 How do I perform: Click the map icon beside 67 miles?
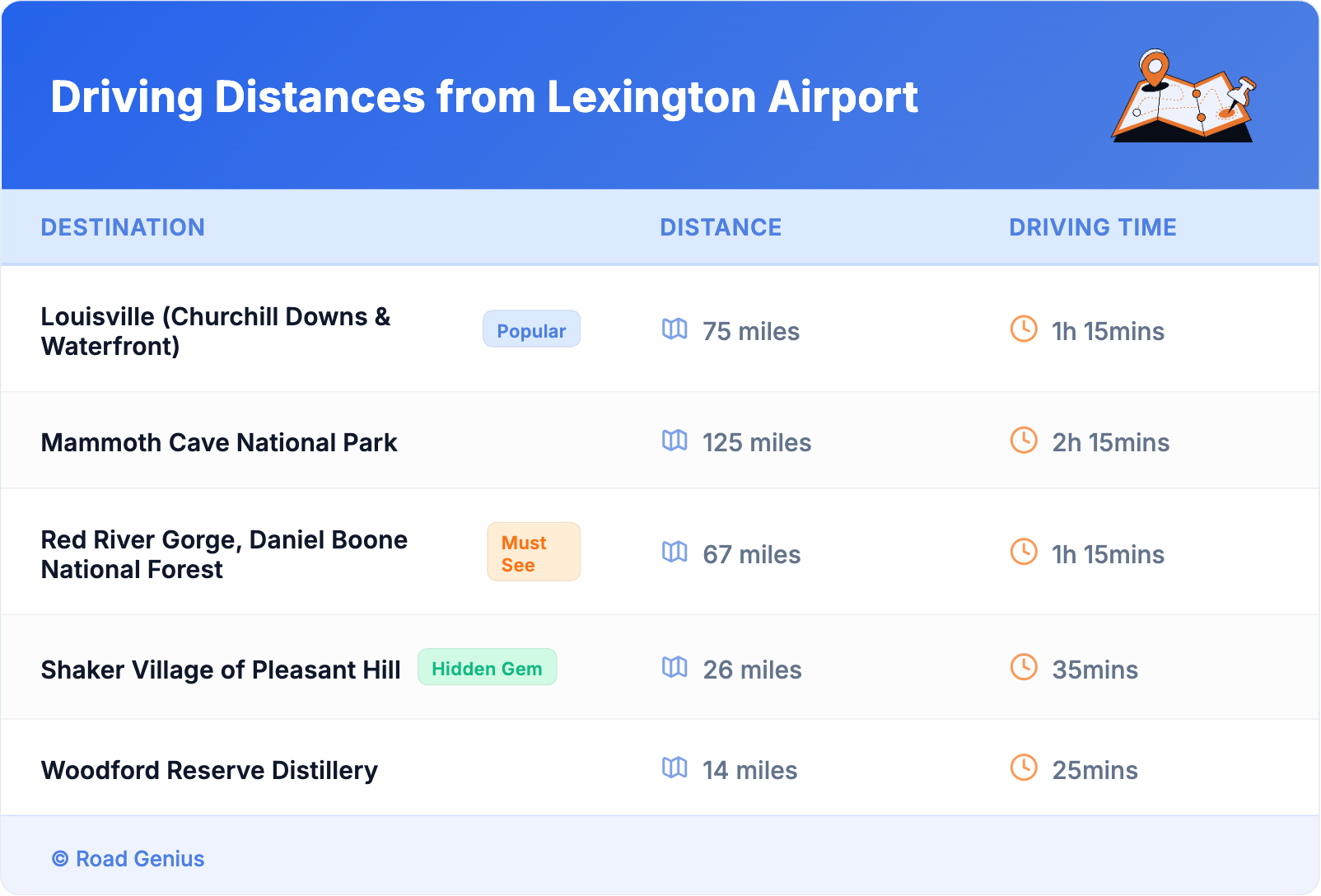tap(675, 553)
